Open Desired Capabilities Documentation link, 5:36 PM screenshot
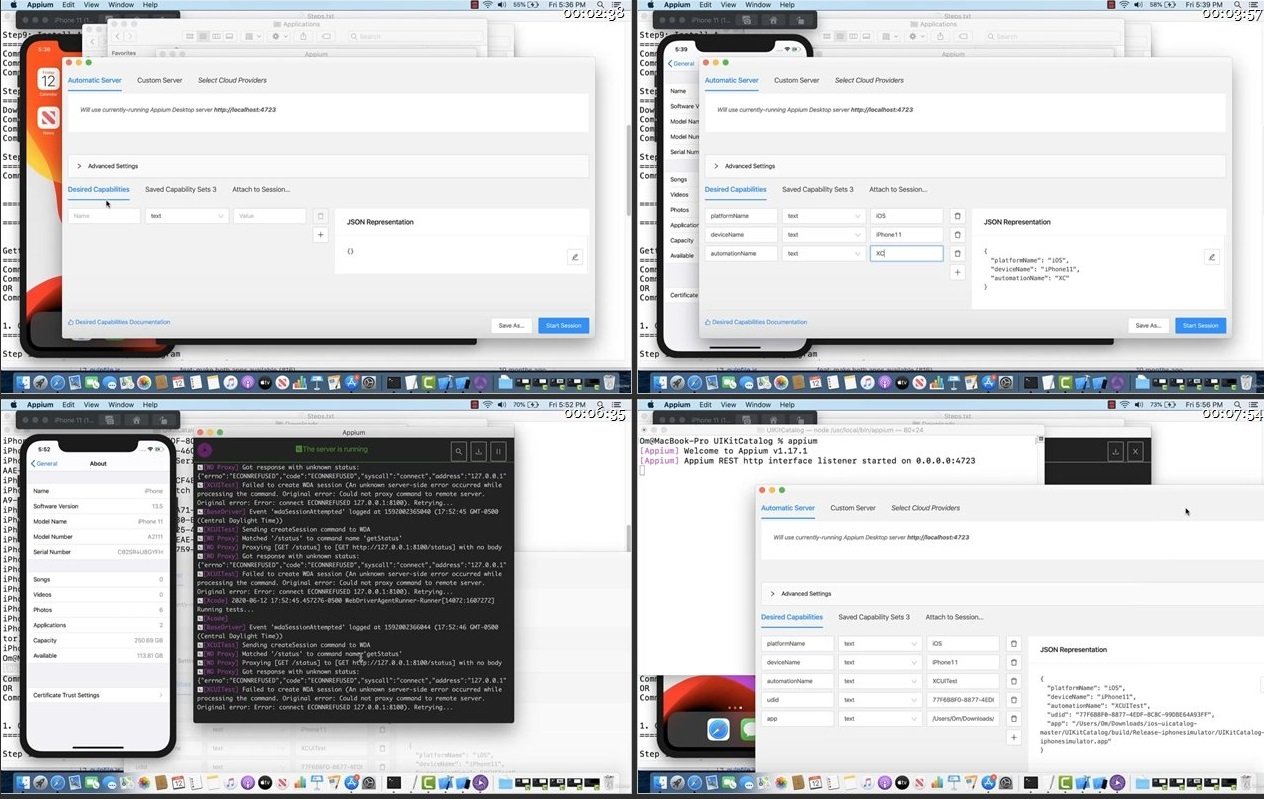 click(119, 322)
